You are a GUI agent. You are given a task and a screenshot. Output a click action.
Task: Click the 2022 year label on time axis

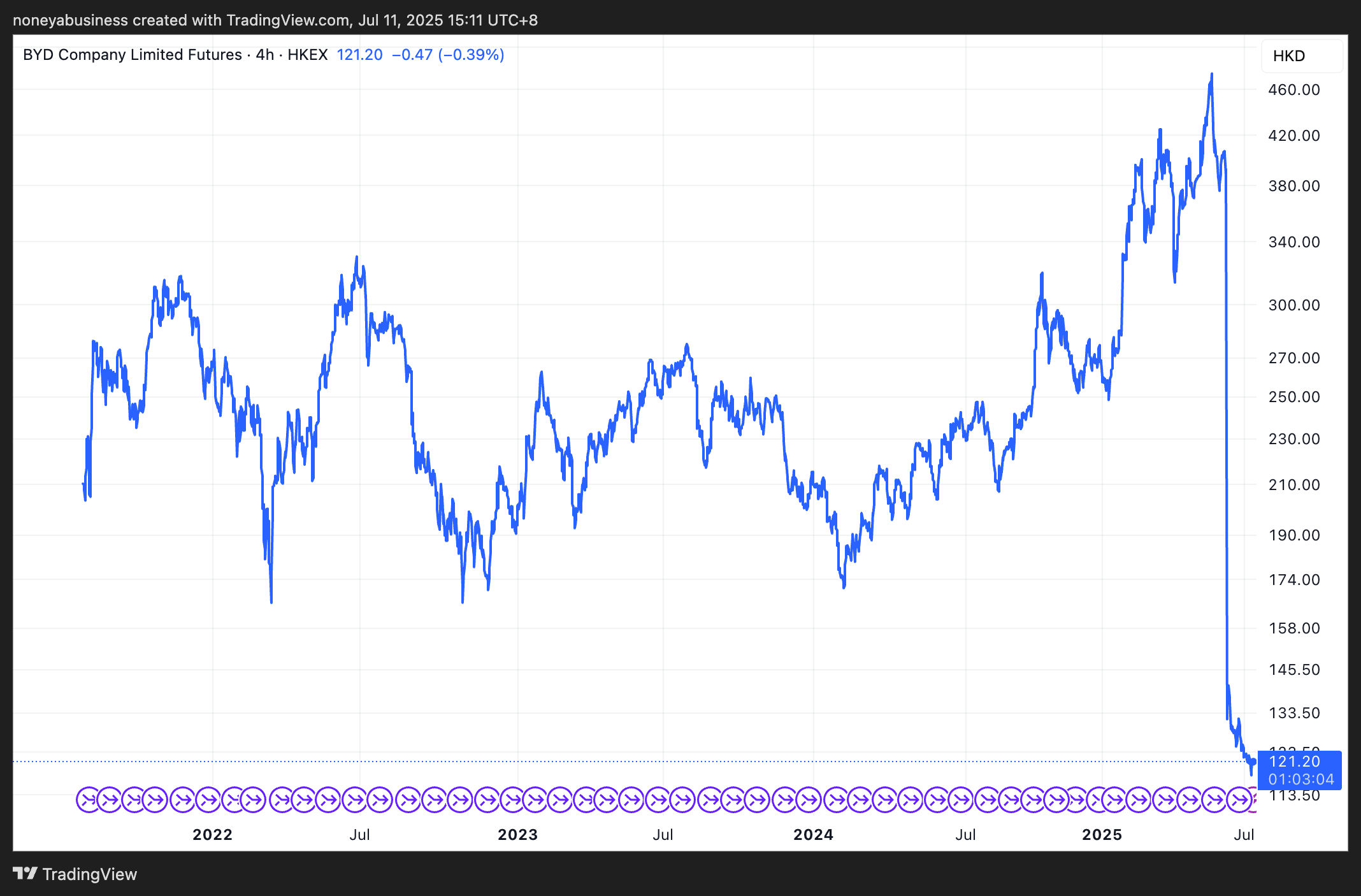(213, 835)
